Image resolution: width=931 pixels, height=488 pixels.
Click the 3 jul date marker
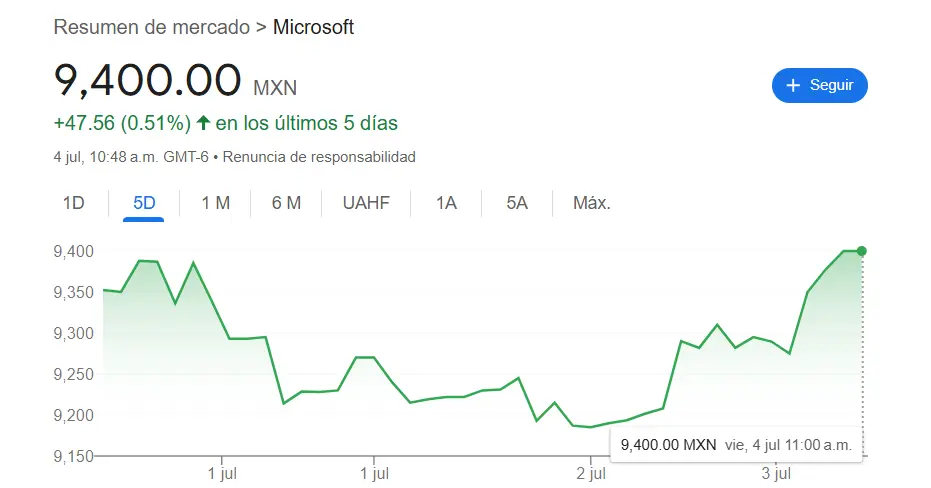coord(777,471)
